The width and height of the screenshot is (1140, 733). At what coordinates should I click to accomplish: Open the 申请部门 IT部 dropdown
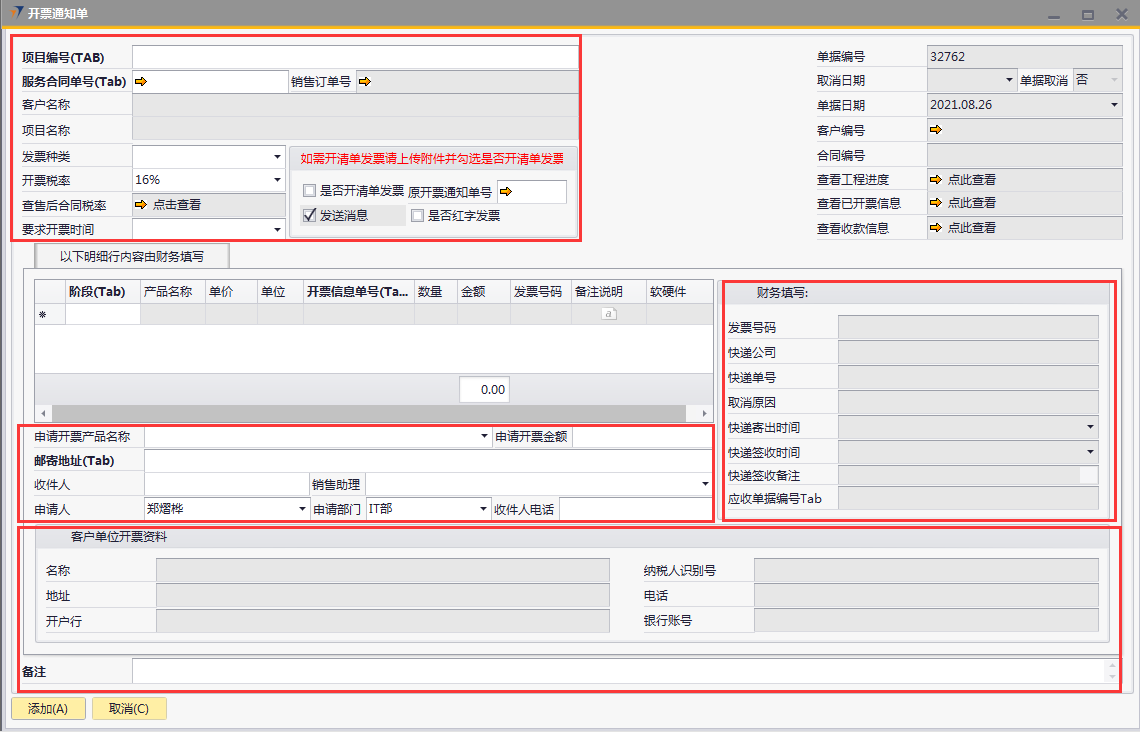tap(483, 509)
